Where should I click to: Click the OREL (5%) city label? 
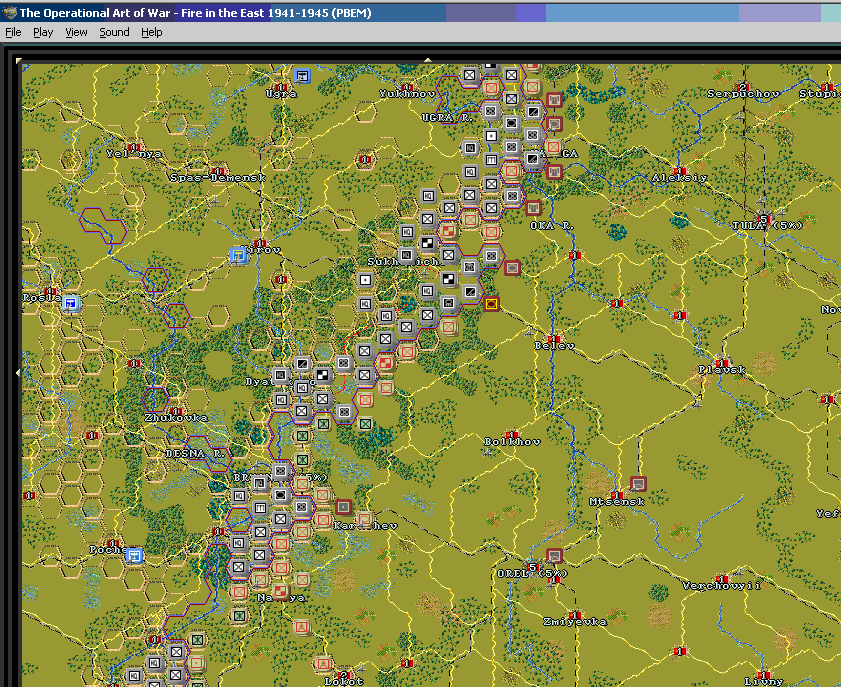[x=532, y=574]
